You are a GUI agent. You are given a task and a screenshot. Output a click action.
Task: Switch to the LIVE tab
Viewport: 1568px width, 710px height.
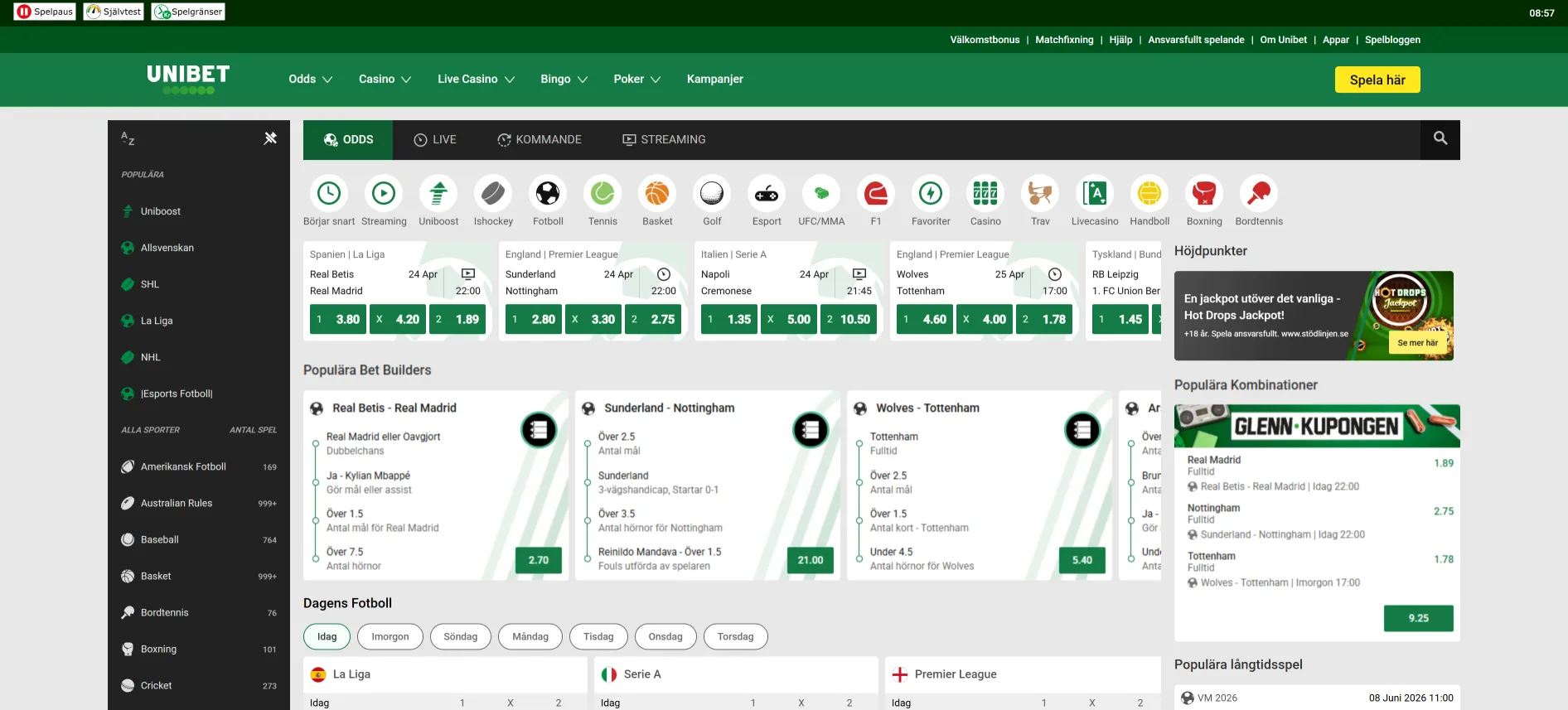tap(435, 139)
